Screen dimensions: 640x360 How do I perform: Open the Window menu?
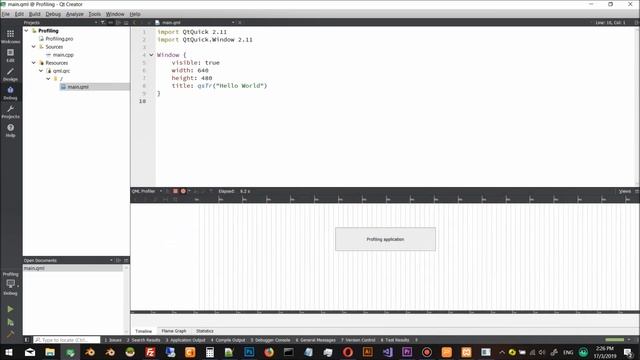115,14
